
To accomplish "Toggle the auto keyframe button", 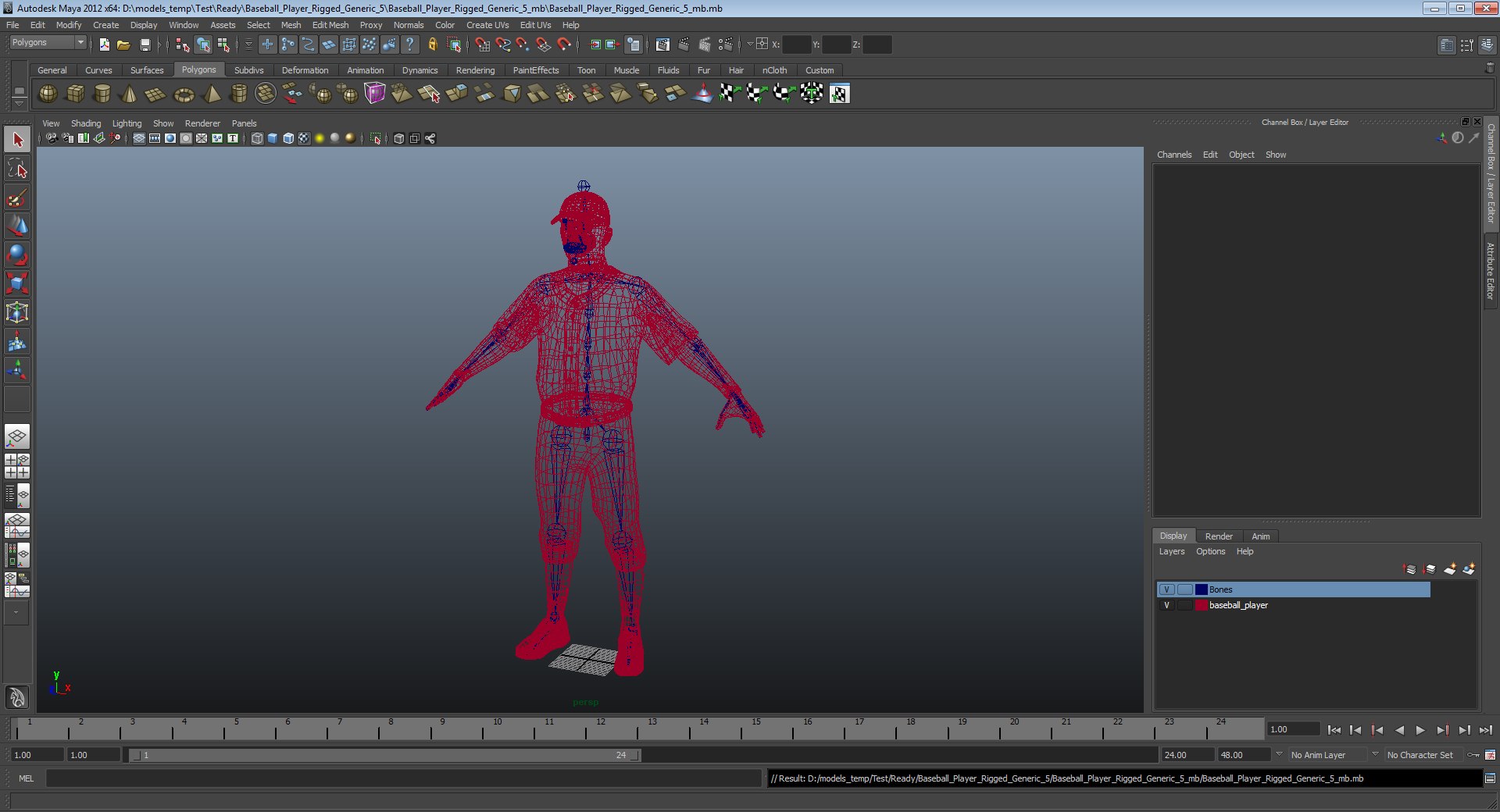I will (1473, 755).
